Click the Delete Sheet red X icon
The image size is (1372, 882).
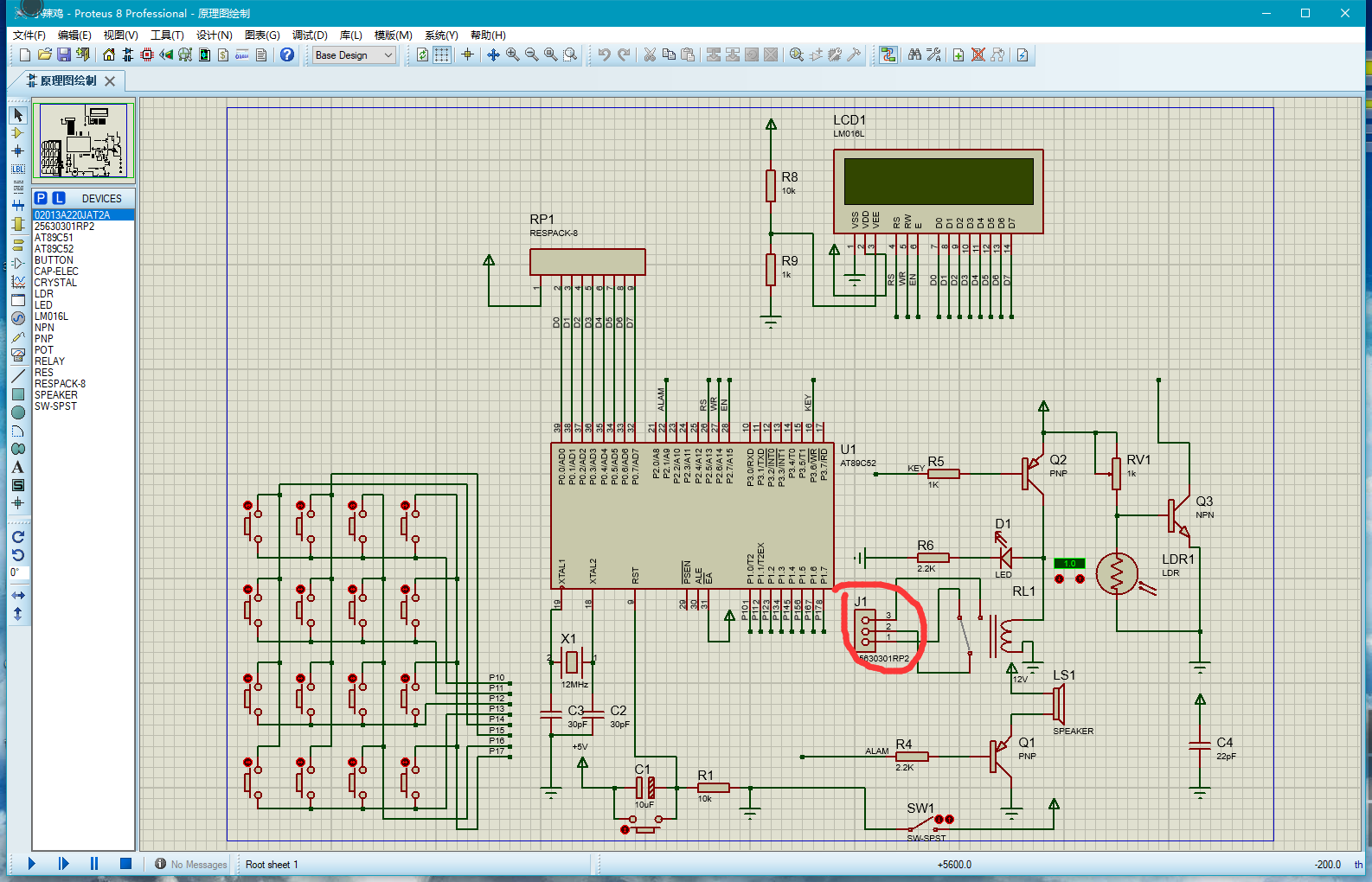coord(978,54)
